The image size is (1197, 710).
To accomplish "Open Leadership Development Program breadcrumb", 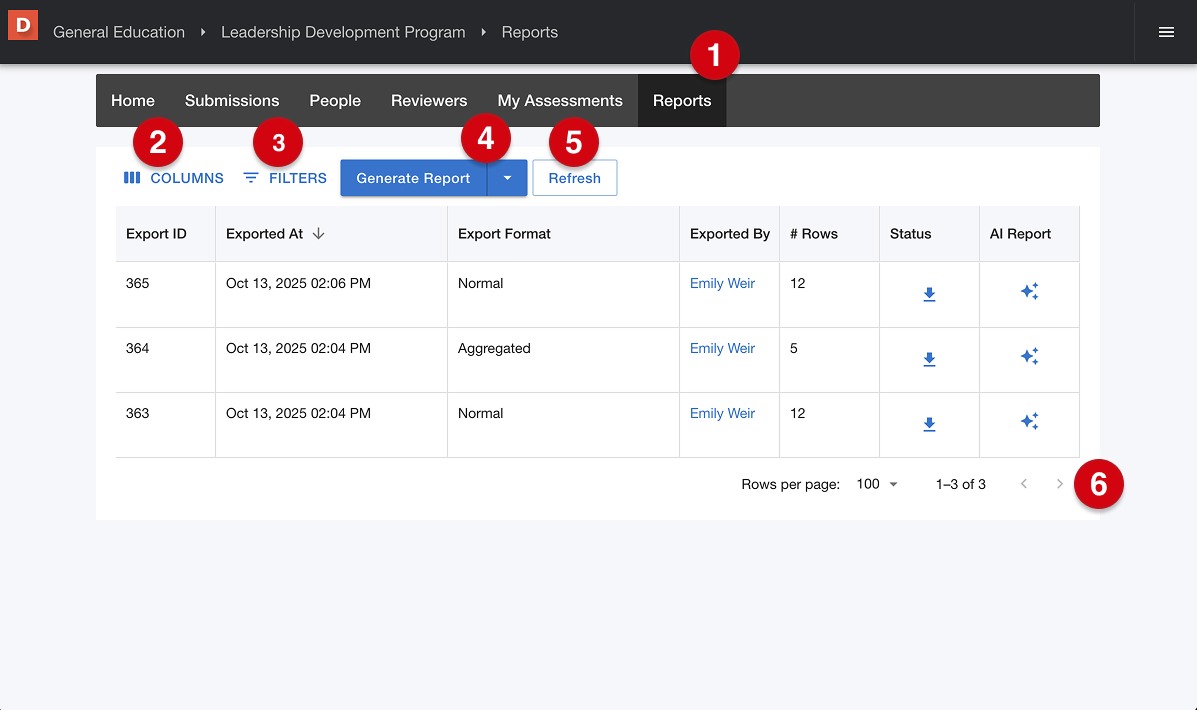I will pos(343,32).
